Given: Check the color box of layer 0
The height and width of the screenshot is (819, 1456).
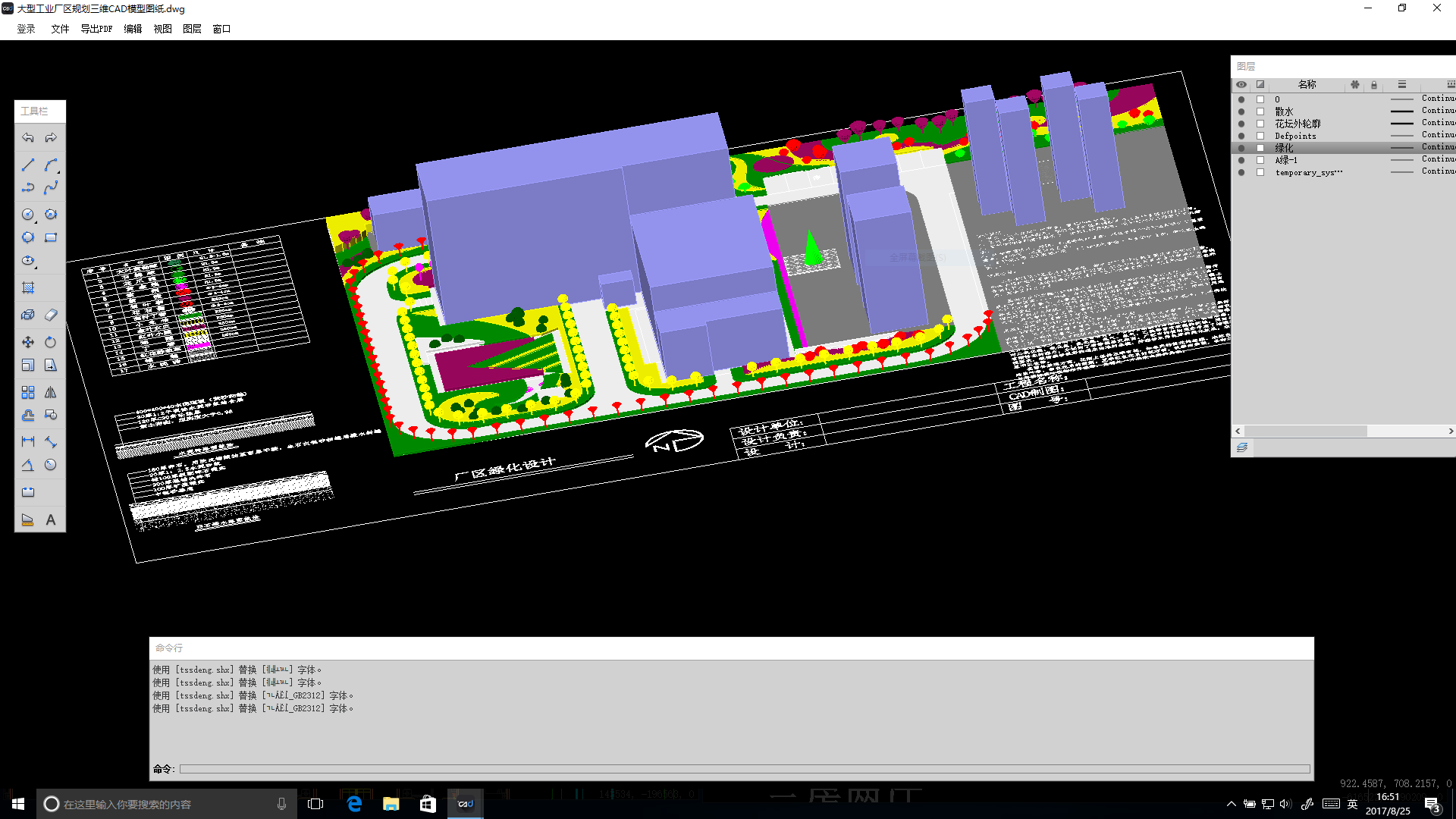Looking at the screenshot, I should (1260, 99).
